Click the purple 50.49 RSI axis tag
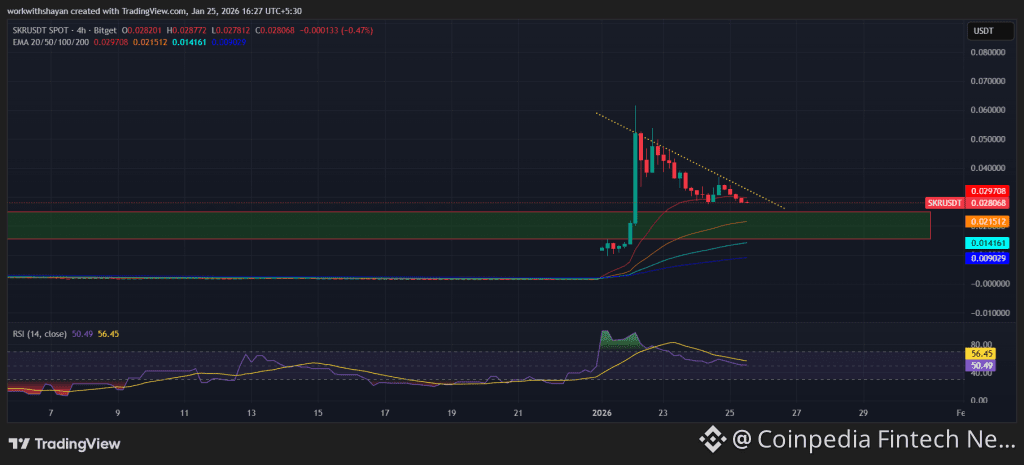Screen dimensions: 1024x465 click(x=983, y=366)
